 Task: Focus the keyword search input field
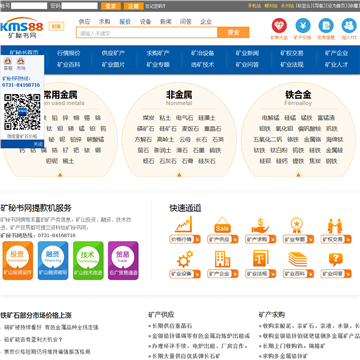tap(147, 33)
